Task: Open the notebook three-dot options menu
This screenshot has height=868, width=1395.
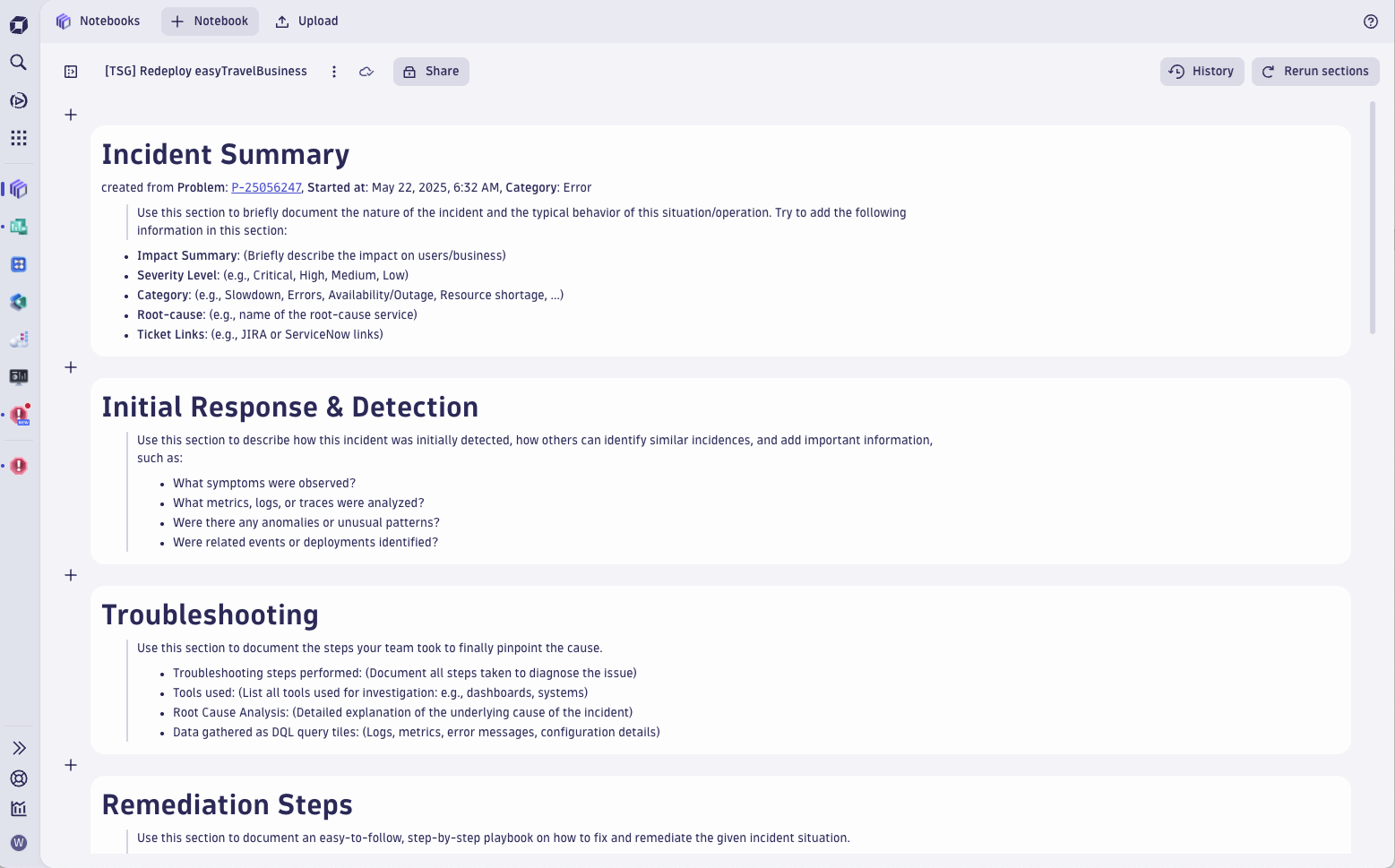Action: coord(334,72)
